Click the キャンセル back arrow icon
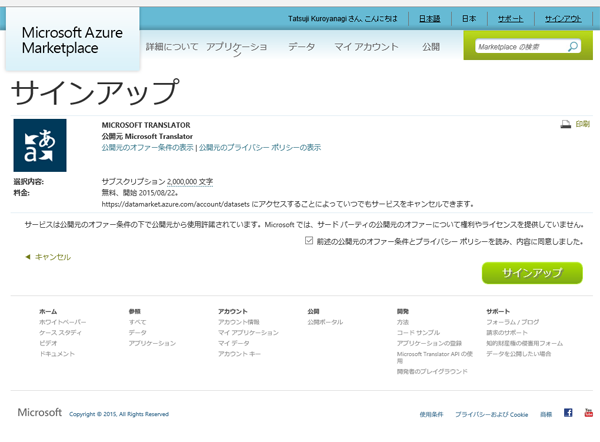Viewport: 600px width, 442px height. [28, 257]
